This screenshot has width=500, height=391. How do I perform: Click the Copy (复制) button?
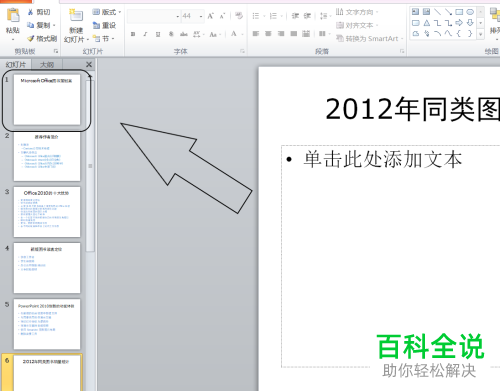[x=39, y=25]
